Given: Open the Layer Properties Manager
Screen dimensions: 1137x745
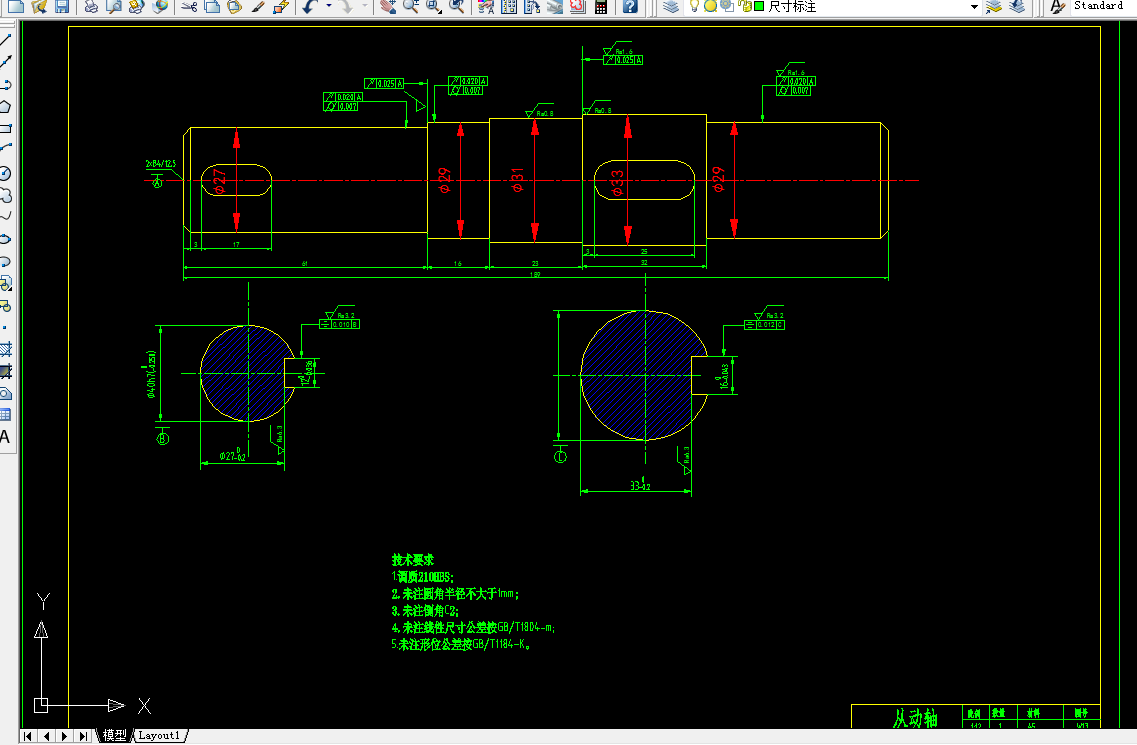Looking at the screenshot, I should point(671,7).
